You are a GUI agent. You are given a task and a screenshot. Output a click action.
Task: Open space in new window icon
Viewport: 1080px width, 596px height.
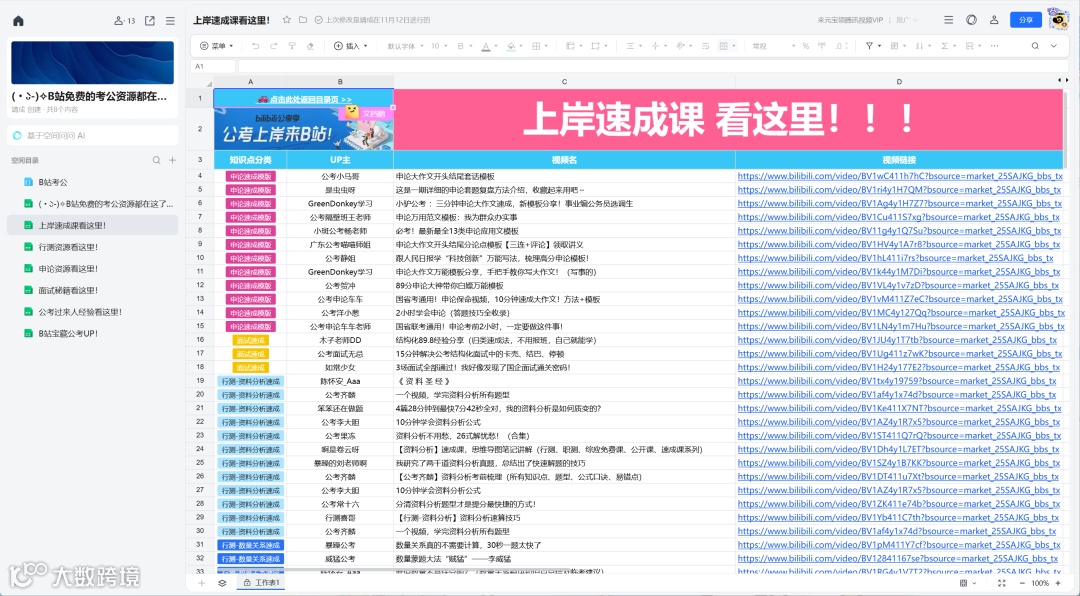coord(149,21)
